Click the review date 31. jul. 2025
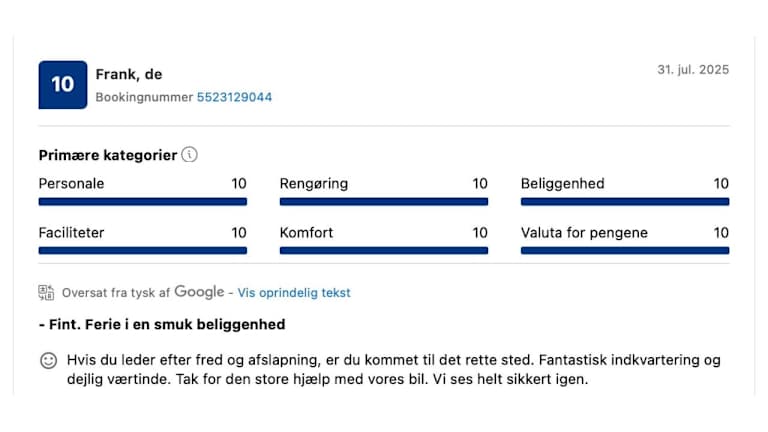This screenshot has height=432, width=768. (x=692, y=70)
